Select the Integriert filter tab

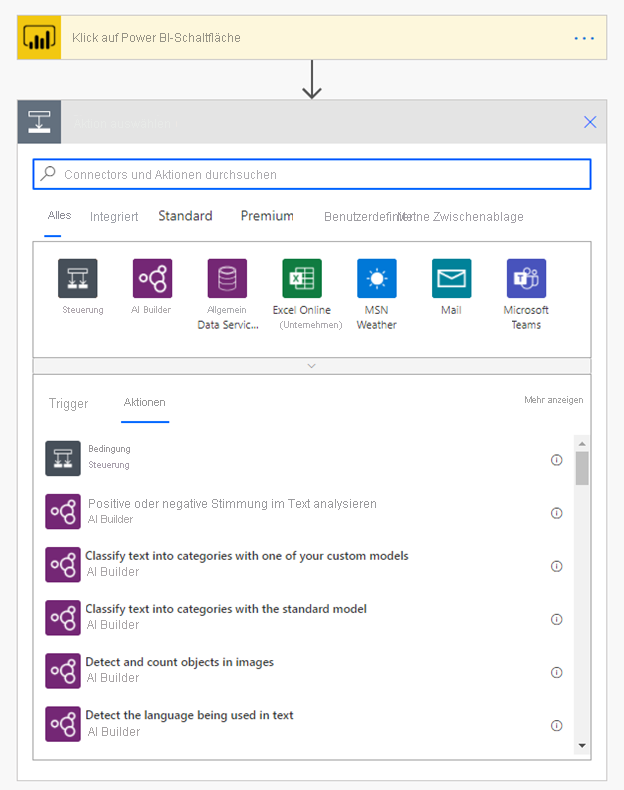point(114,216)
